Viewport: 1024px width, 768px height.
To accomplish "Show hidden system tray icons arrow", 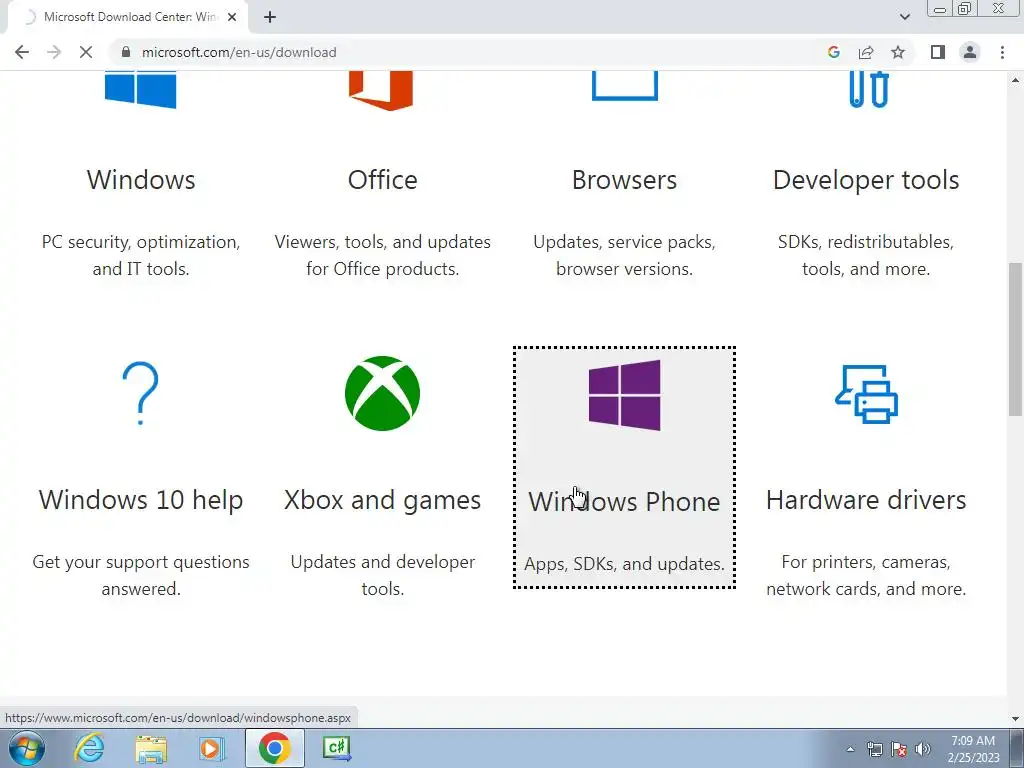I will pyautogui.click(x=850, y=749).
